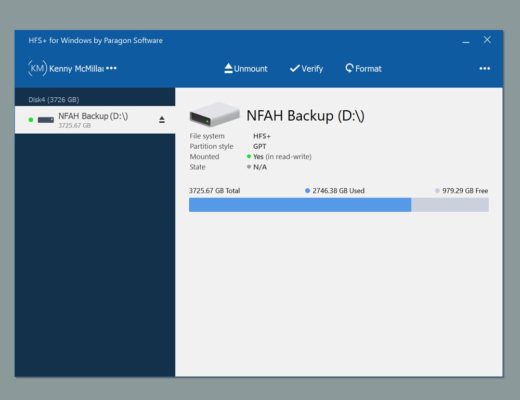Minimize the Paragon HFS+ window
Image resolution: width=520 pixels, height=400 pixels.
(466, 42)
